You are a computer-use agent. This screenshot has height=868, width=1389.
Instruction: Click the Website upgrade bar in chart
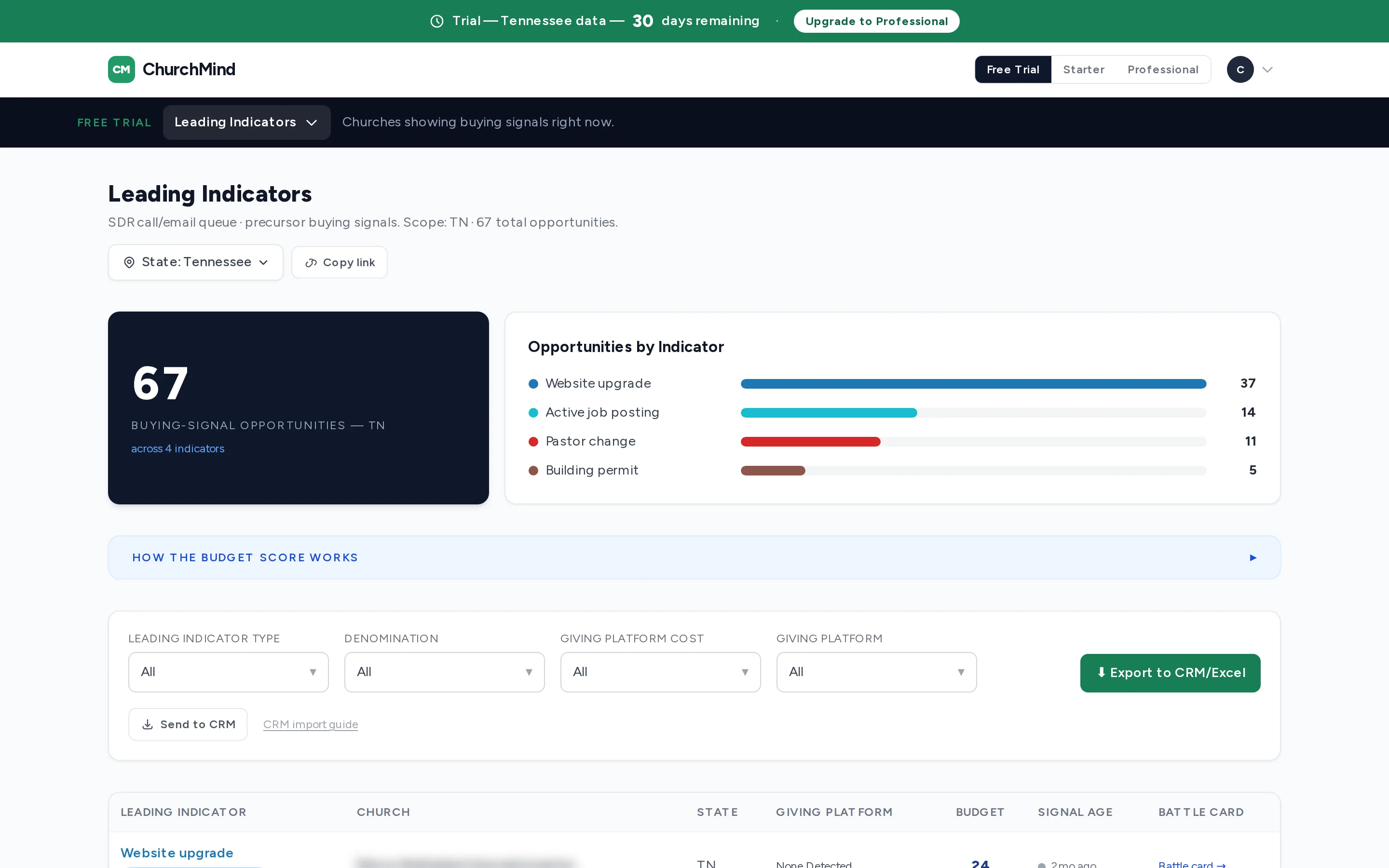(x=973, y=383)
